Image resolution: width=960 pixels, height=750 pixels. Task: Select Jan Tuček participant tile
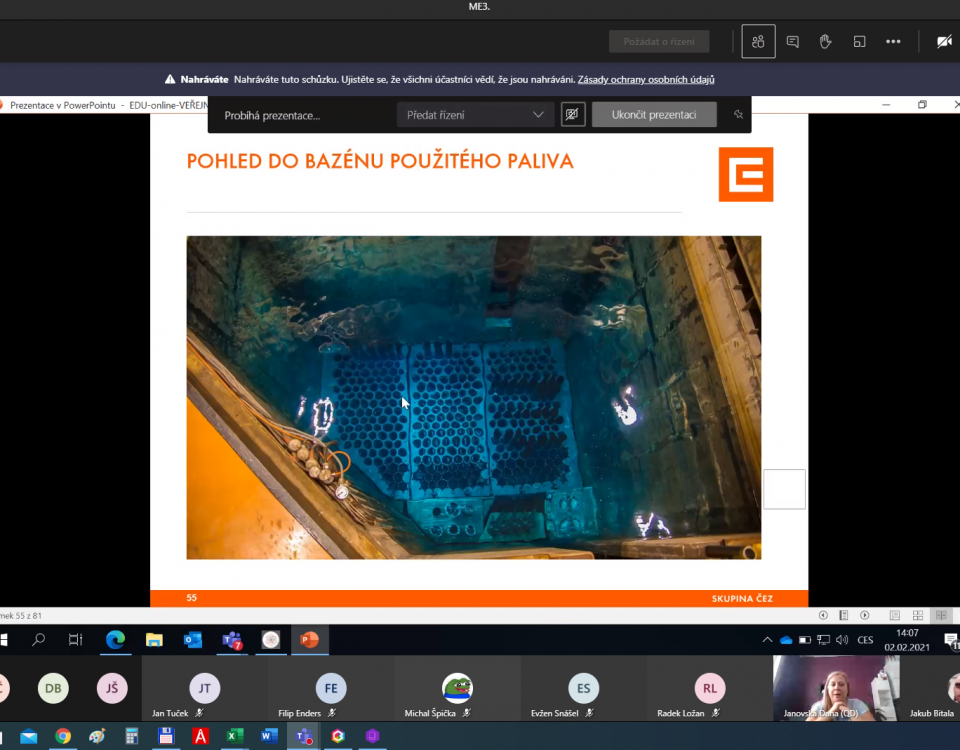(x=204, y=688)
